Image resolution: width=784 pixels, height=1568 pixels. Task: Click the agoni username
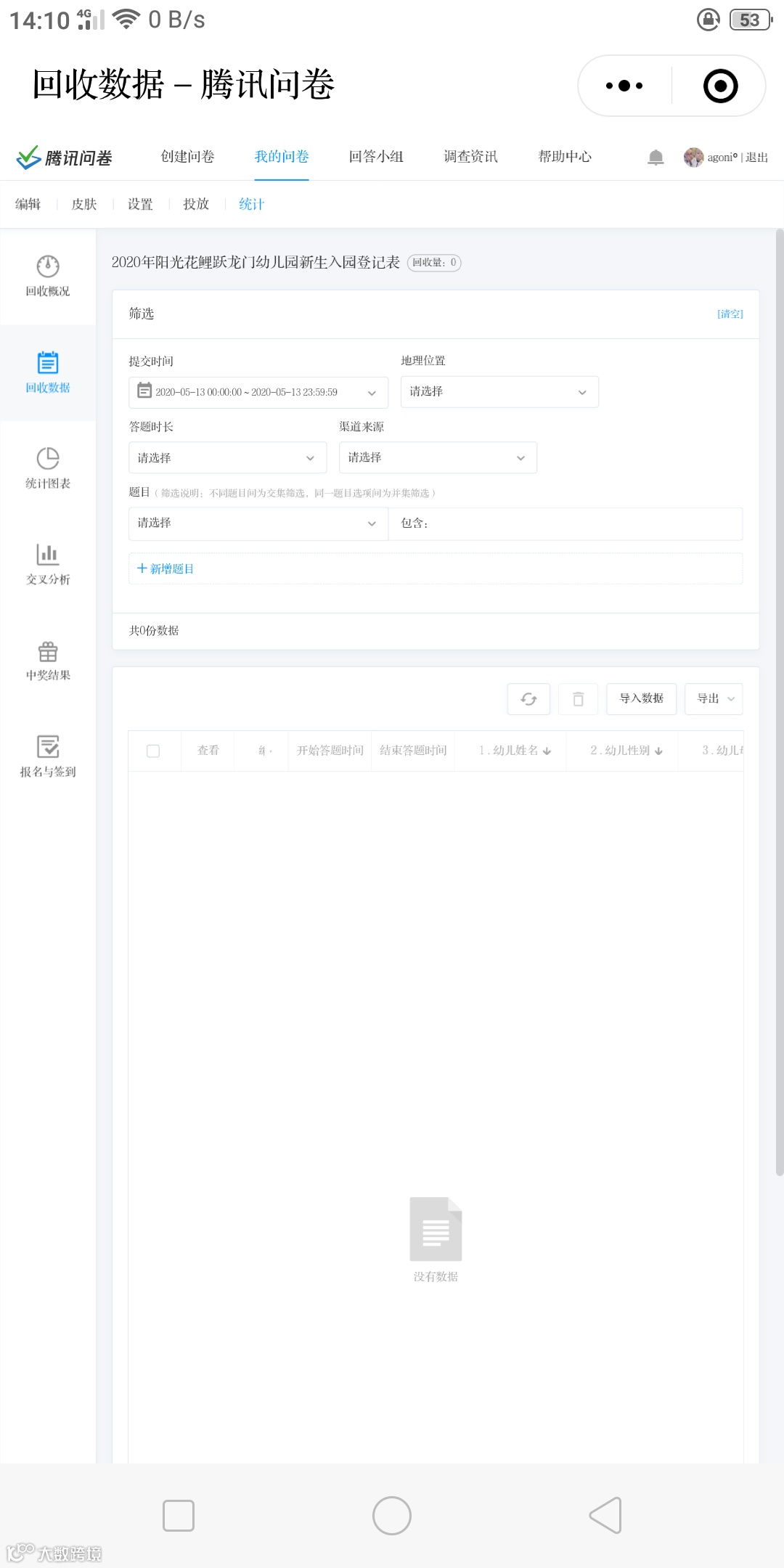(x=722, y=158)
